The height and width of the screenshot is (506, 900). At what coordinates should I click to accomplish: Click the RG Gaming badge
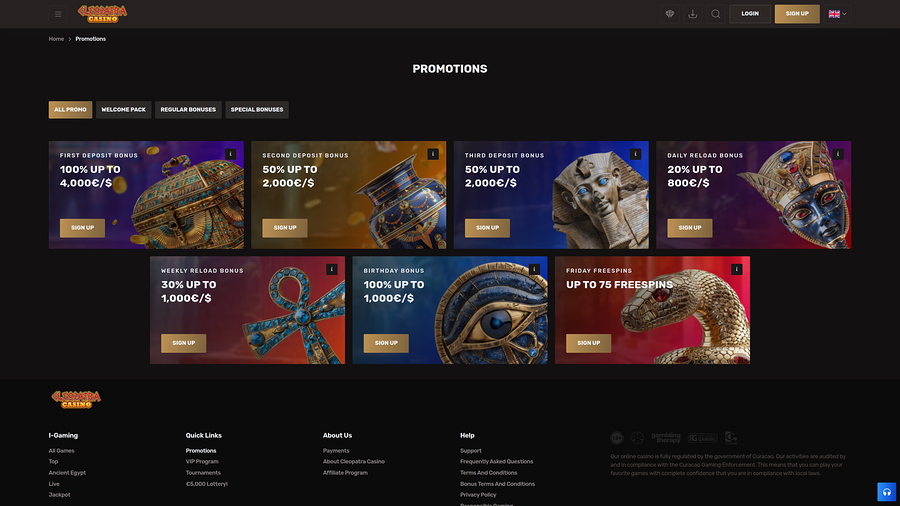(703, 438)
